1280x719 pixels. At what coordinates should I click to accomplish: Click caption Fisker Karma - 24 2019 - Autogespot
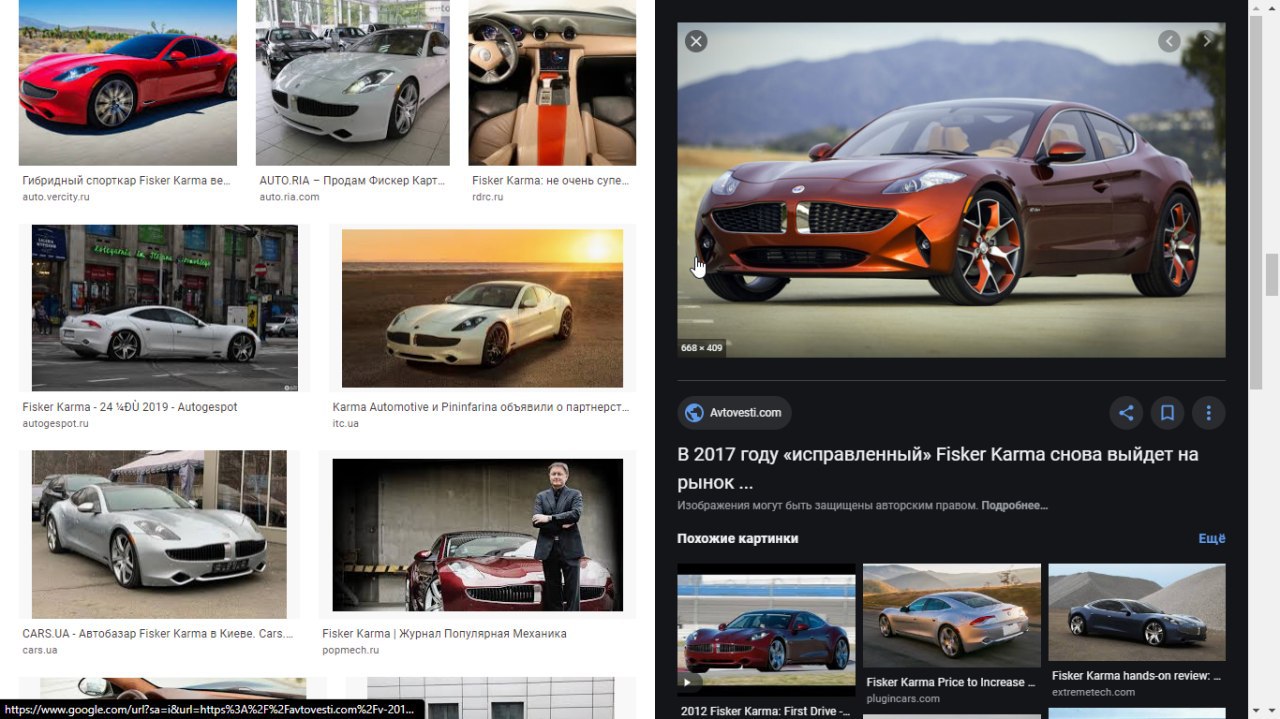tap(130, 407)
